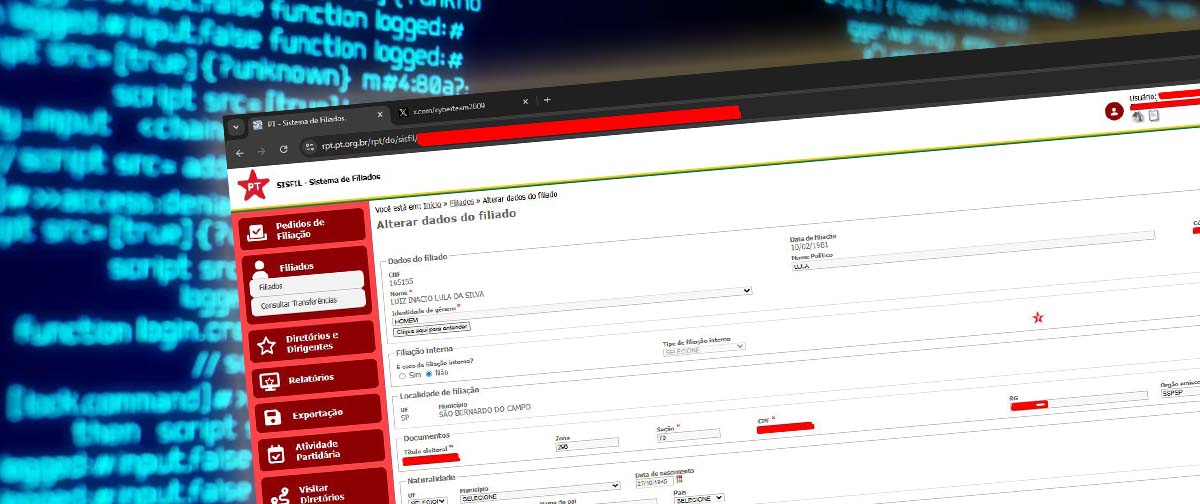This screenshot has width=1200, height=504.
Task: Click the user profile avatar icon
Action: pos(1113,111)
